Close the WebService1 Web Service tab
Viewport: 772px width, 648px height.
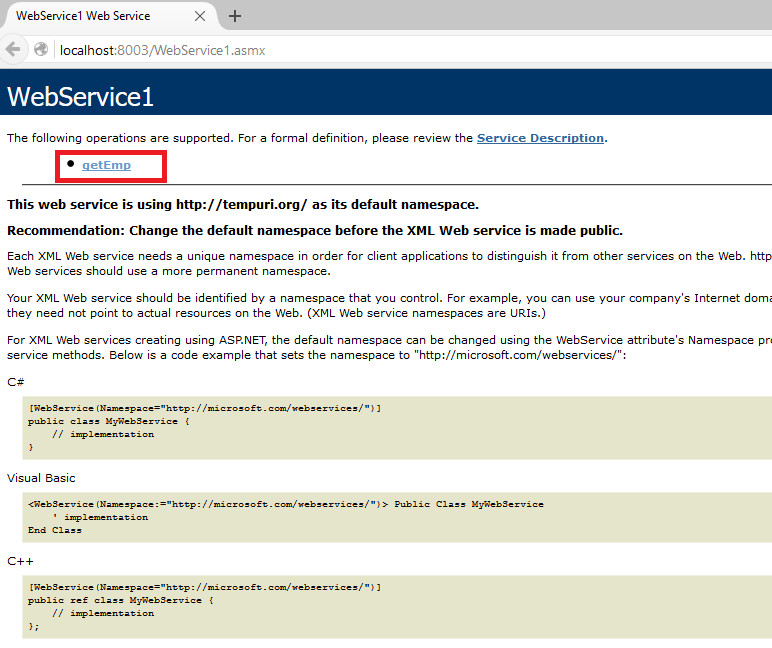point(199,16)
